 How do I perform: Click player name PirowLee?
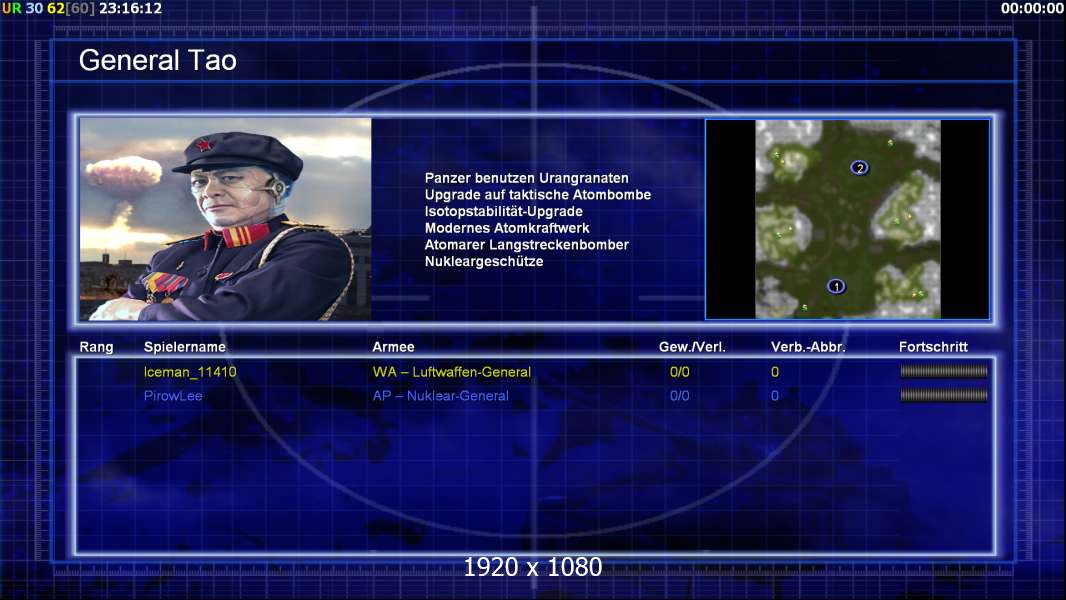(x=173, y=395)
